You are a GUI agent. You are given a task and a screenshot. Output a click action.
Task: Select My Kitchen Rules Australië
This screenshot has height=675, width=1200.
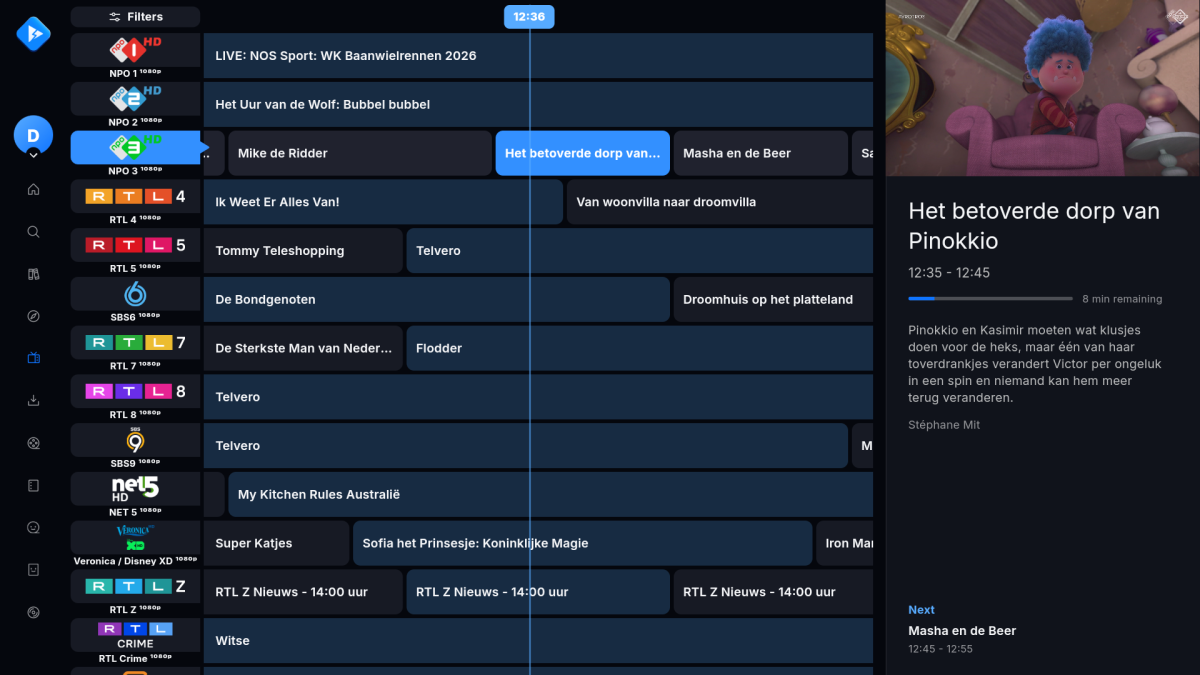[551, 495]
